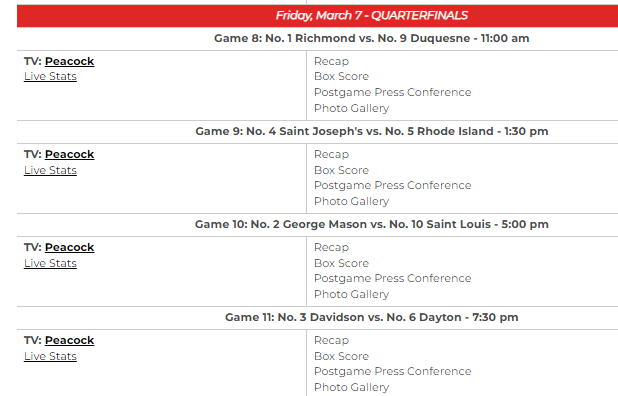Open Photo Gallery for Game 11

(352, 387)
